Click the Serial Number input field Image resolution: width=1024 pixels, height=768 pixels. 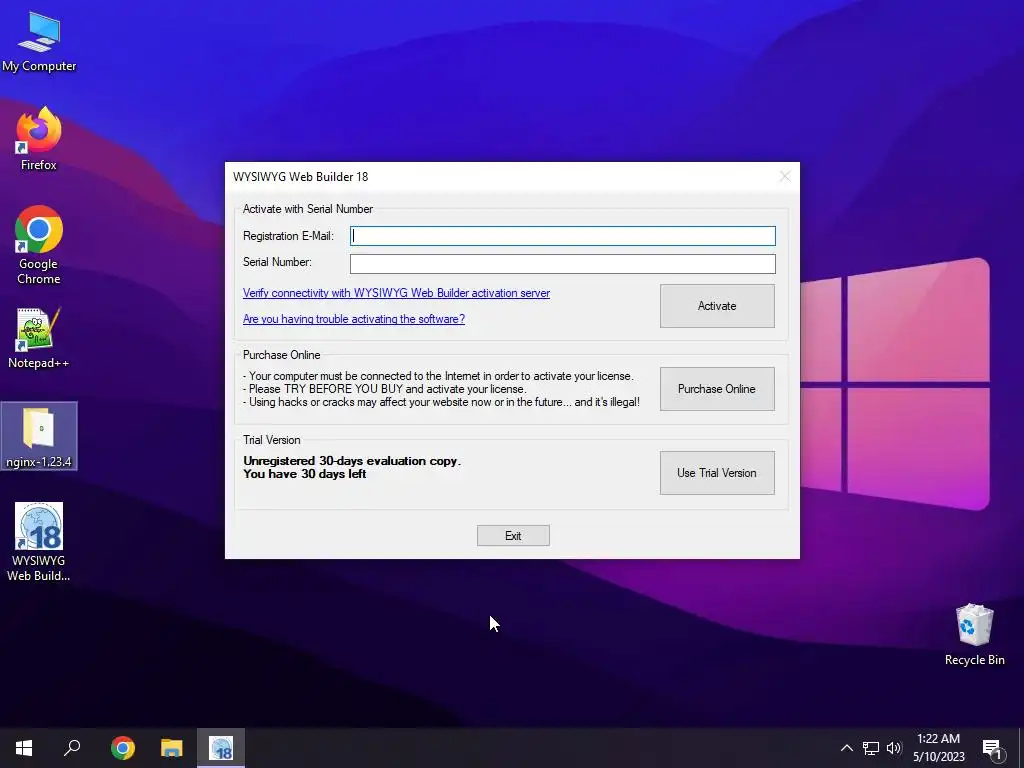pyautogui.click(x=562, y=264)
